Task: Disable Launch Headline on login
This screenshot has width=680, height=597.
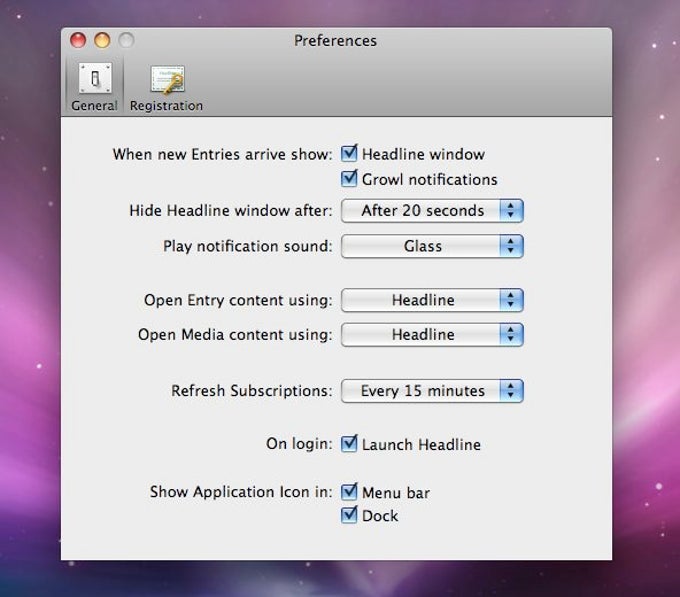Action: (x=349, y=444)
